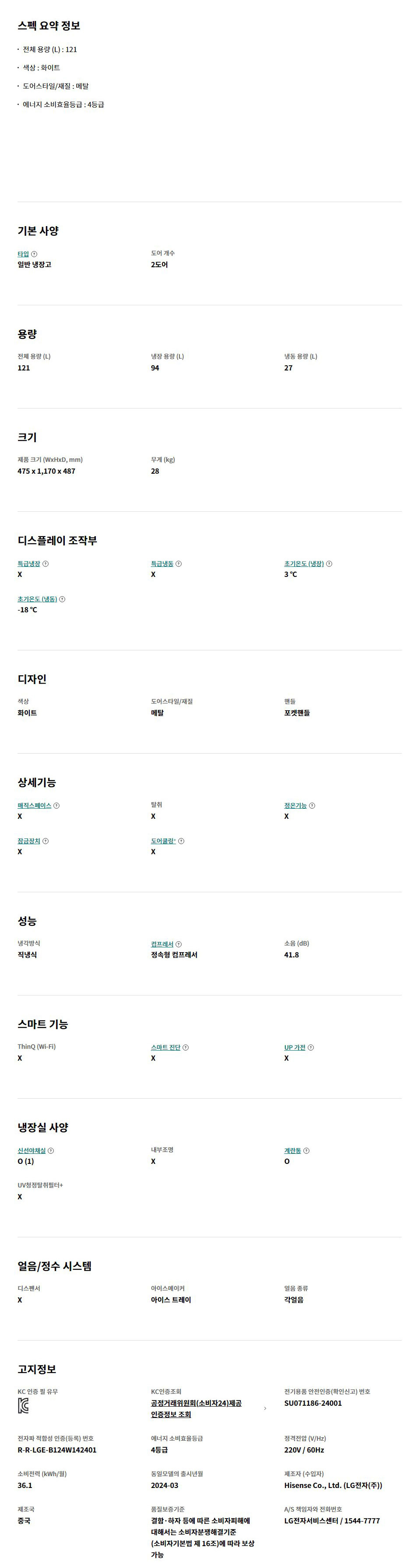Open 공정거래위원회(소비자24)제공 인증정보 조회 link

196,1408
